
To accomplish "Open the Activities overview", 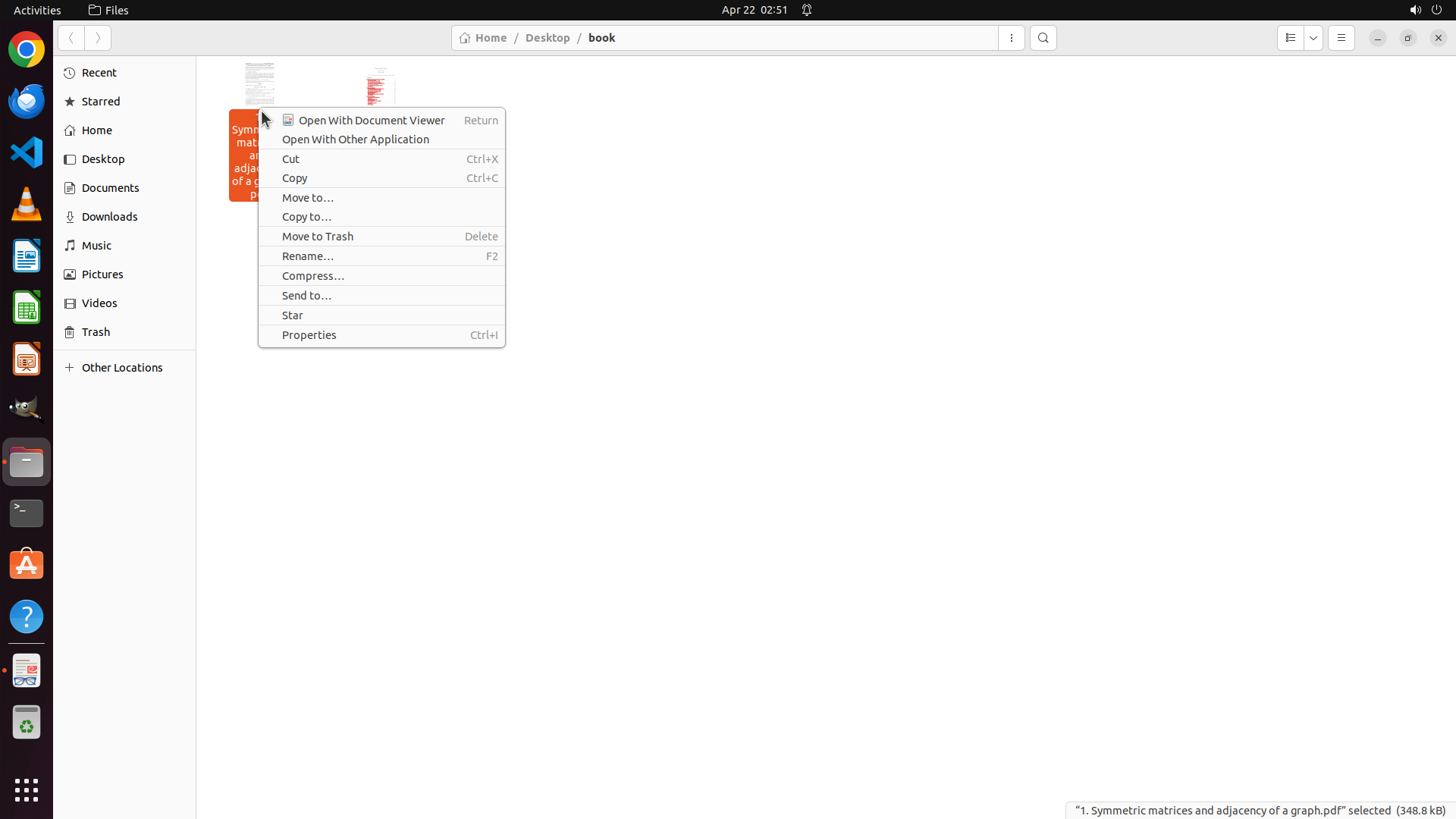I will pos(37,10).
